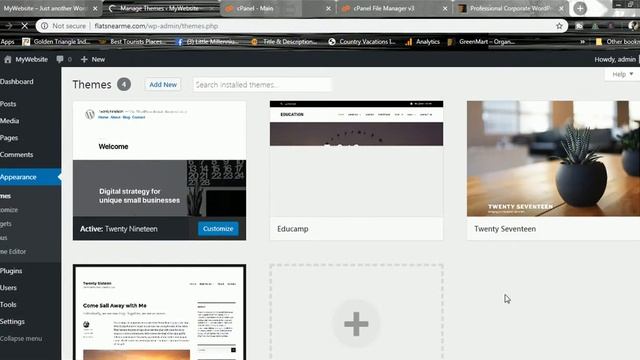
Task: Open Widgets submenu item under Appearance
Action: click(x=6, y=224)
